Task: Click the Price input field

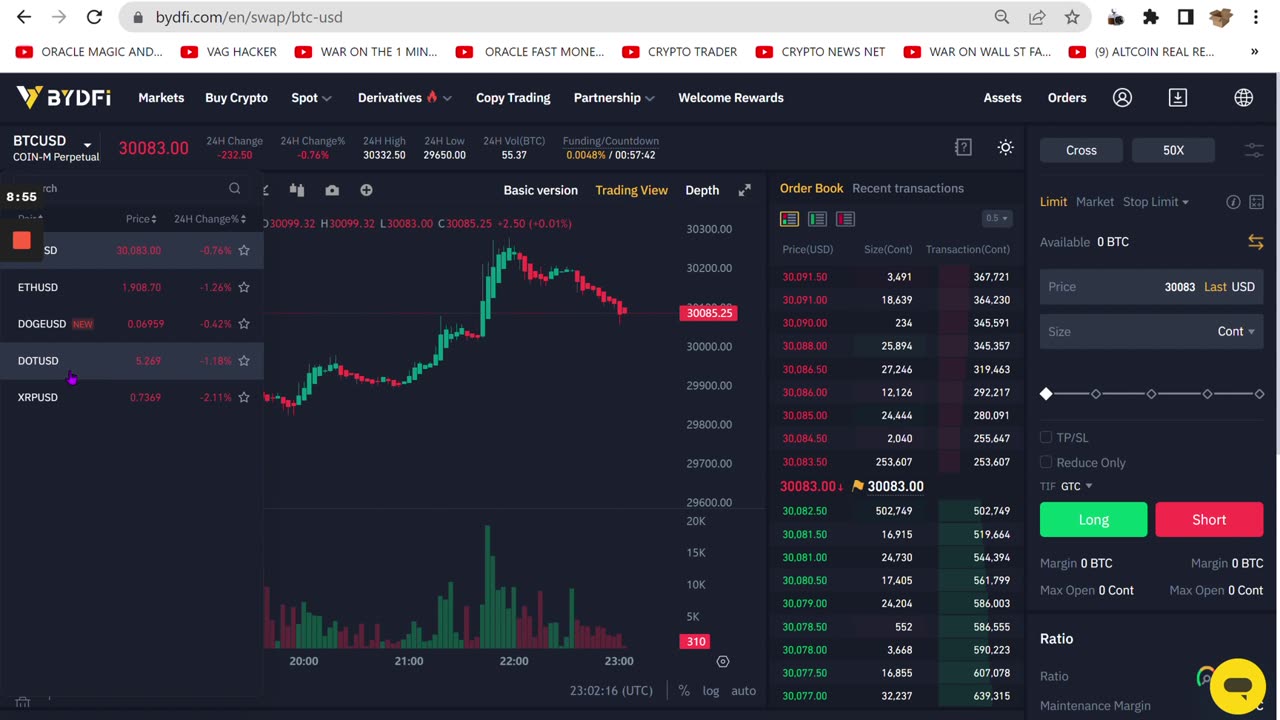Action: pyautogui.click(x=1152, y=287)
